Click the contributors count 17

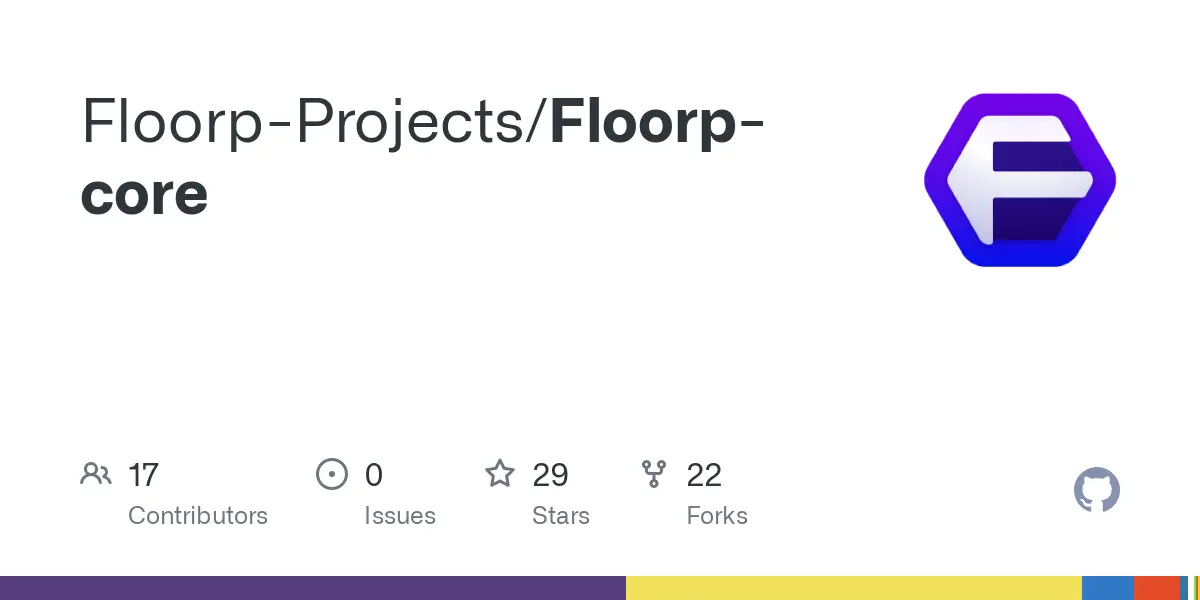pyautogui.click(x=144, y=475)
